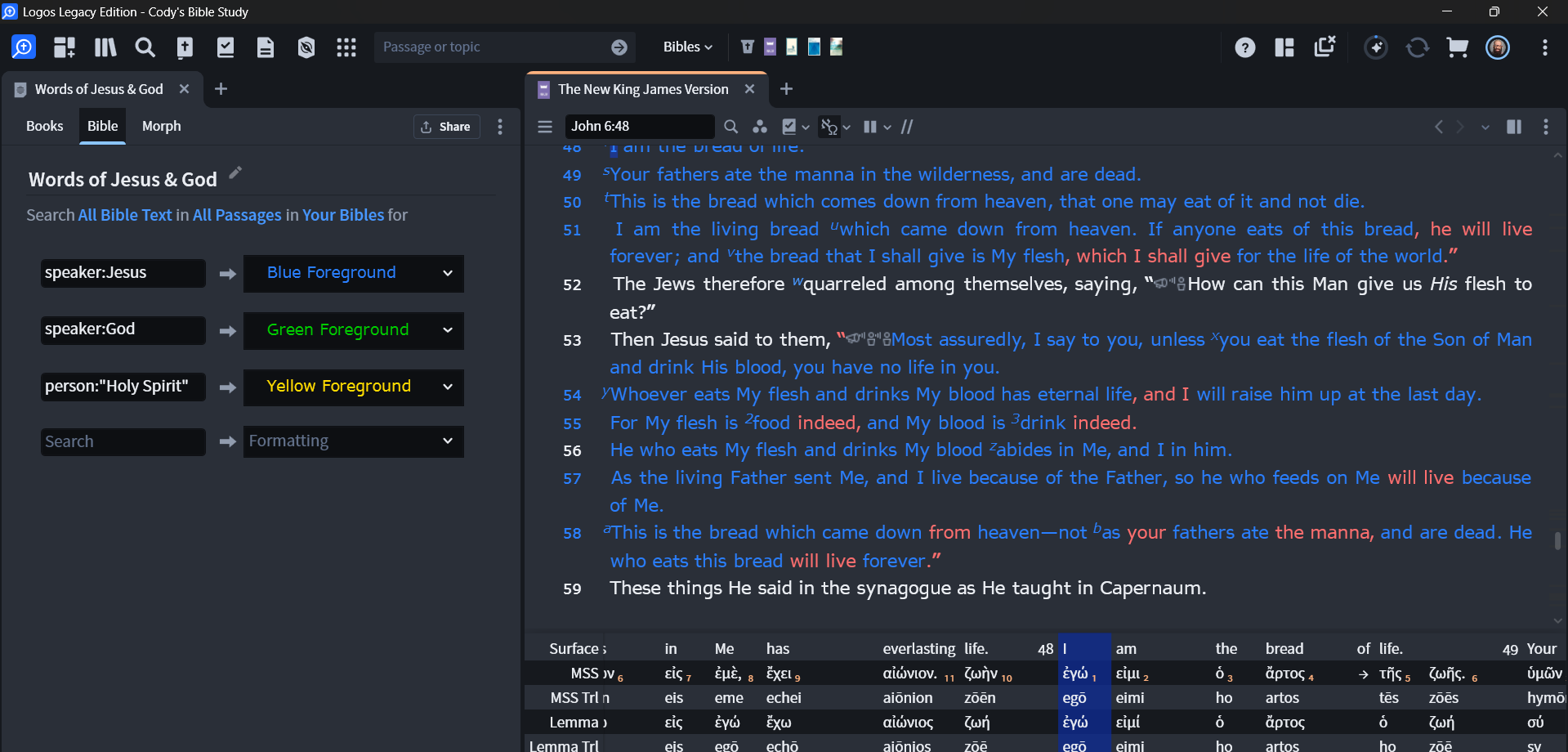Open the Tools icon
This screenshot has width=1568, height=752.
[306, 47]
